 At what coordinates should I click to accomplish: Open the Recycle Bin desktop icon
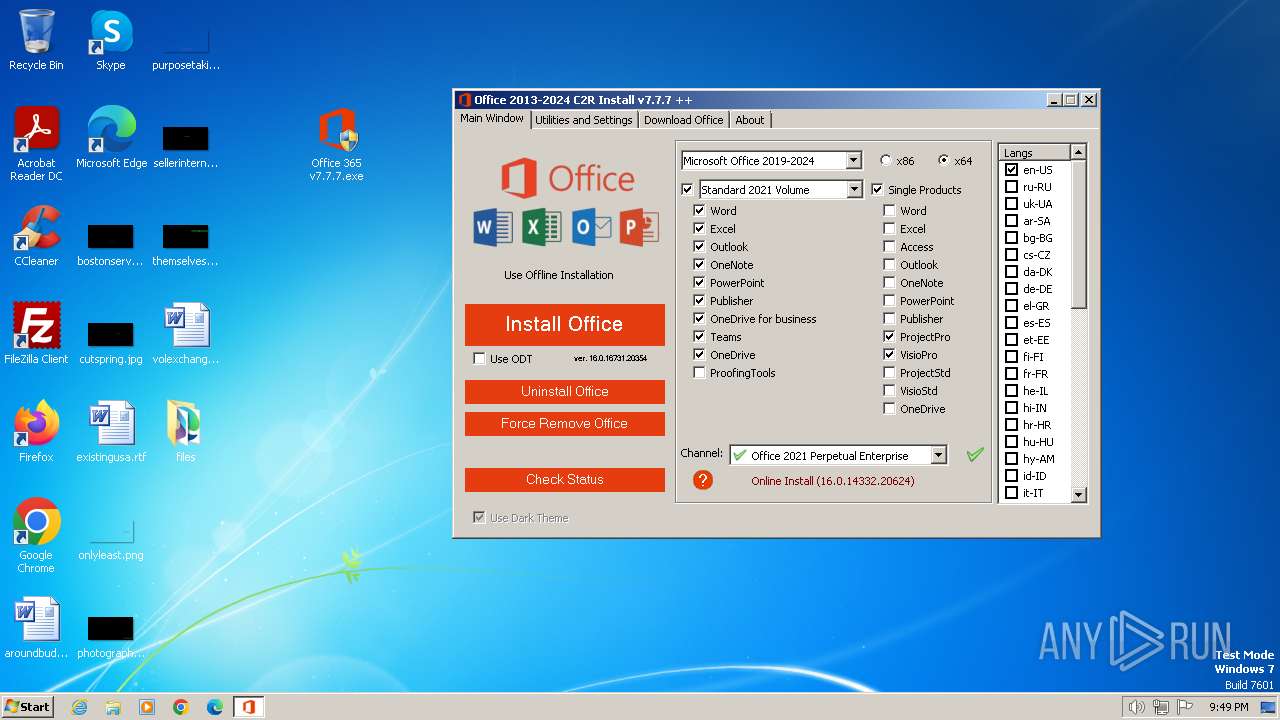[36, 40]
